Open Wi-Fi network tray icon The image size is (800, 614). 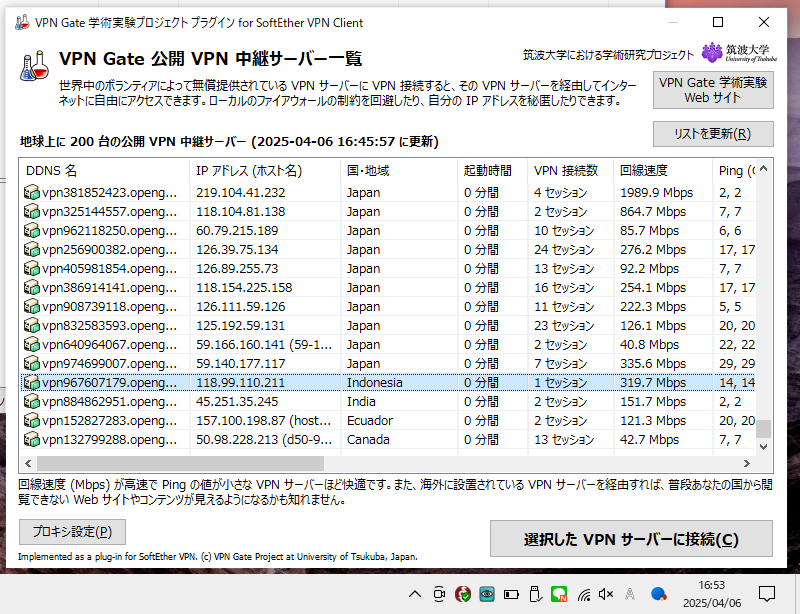(x=584, y=594)
